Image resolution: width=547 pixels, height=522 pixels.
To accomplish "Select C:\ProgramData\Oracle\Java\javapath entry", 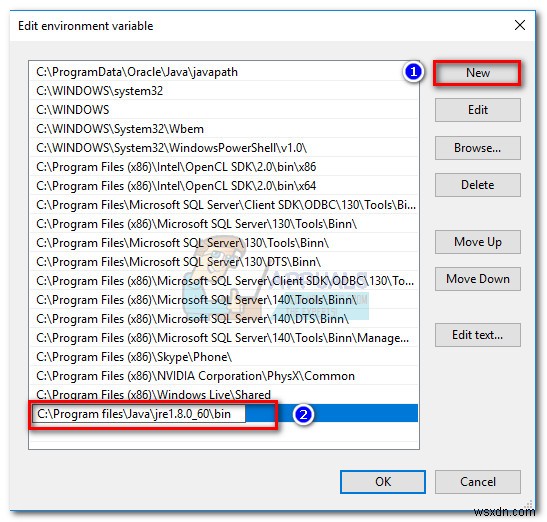I will point(224,72).
